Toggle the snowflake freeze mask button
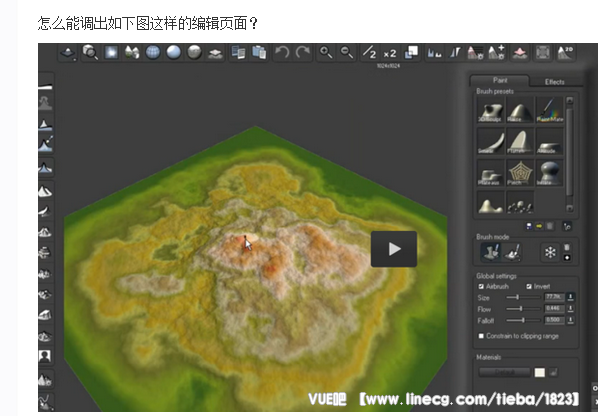The image size is (607, 416). (x=550, y=252)
